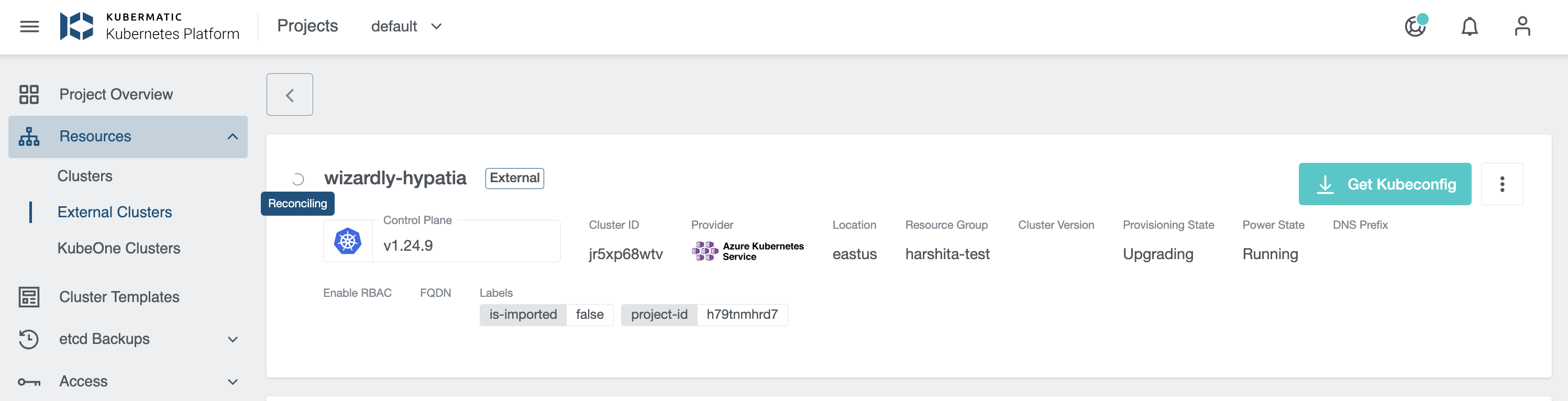Click the project-id label chip
This screenshot has height=401, width=1568.
tap(704, 315)
